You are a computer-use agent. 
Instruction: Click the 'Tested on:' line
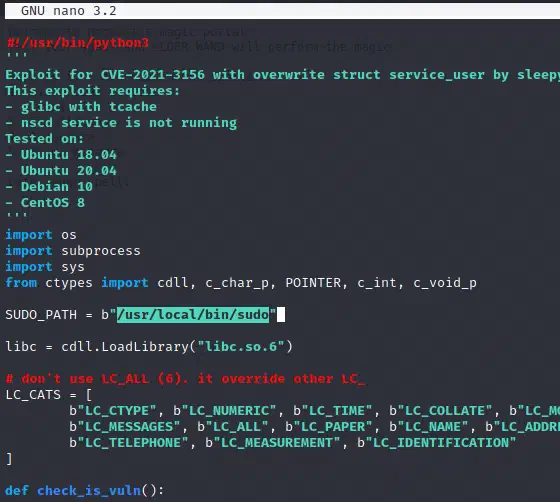pos(44,139)
